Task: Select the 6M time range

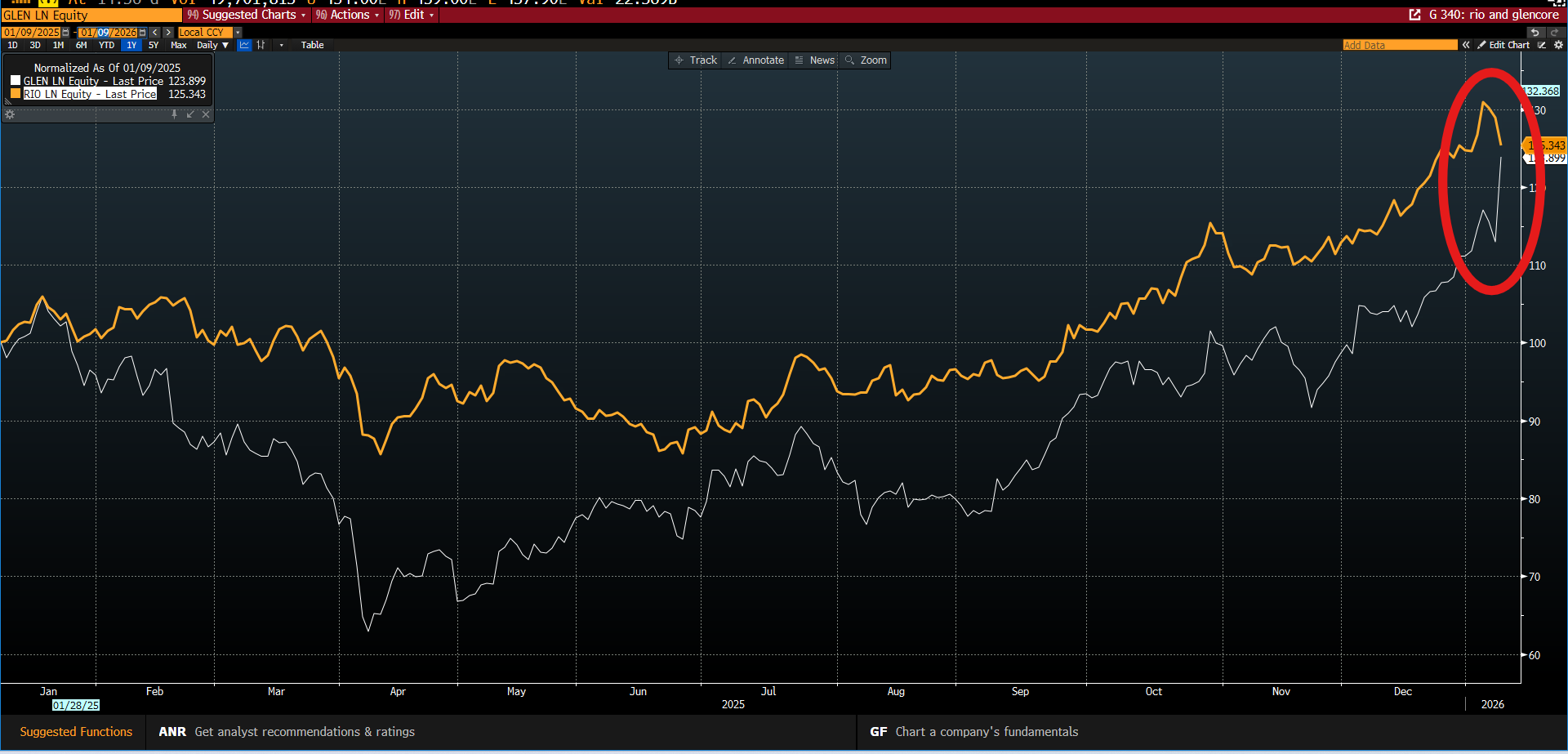Action: click(81, 45)
